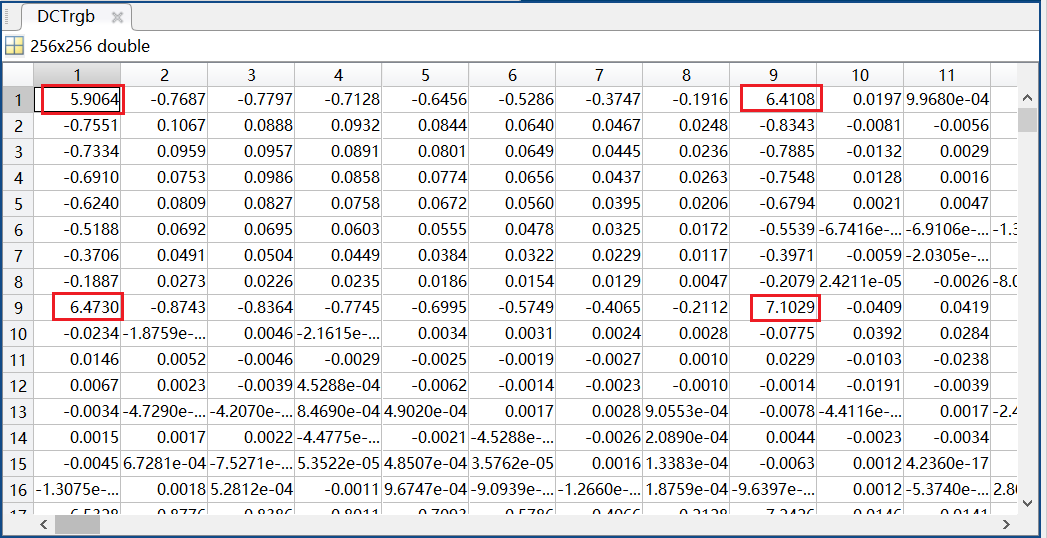
Task: Click cell containing 9.0553e-04
Action: [686, 412]
